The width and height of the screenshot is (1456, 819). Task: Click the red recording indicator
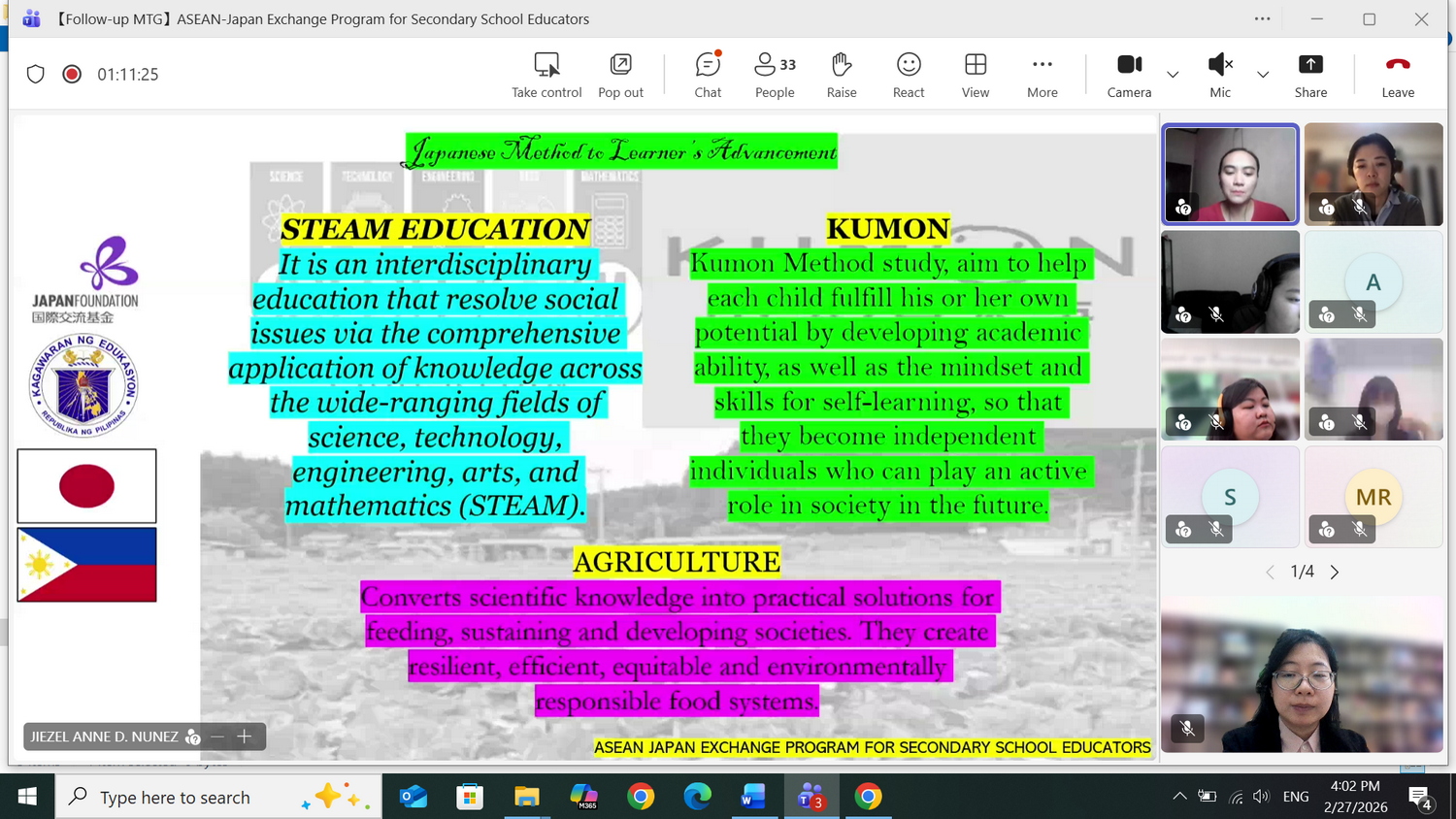(72, 75)
